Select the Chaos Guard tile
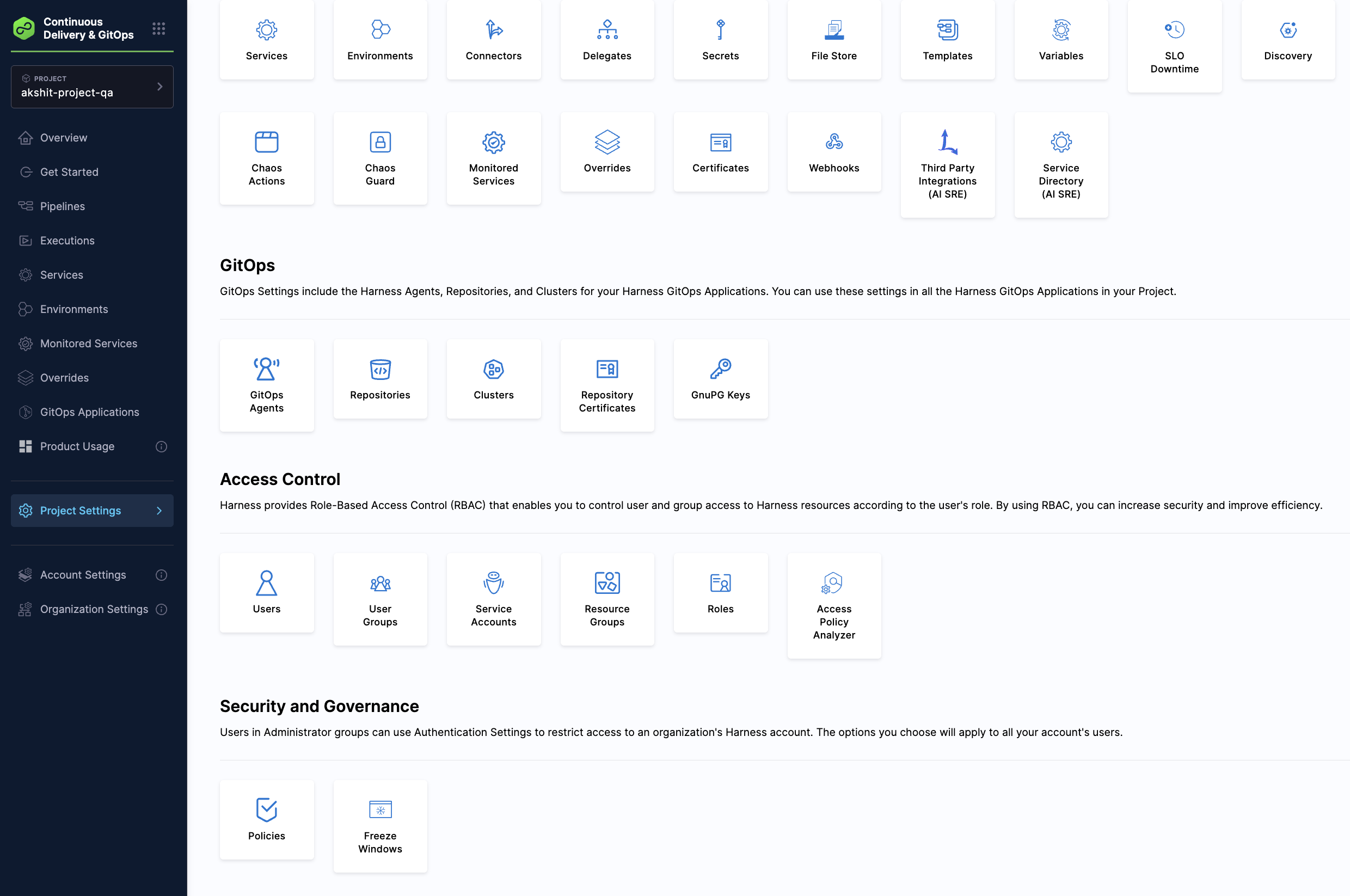The image size is (1350, 896). (x=380, y=158)
